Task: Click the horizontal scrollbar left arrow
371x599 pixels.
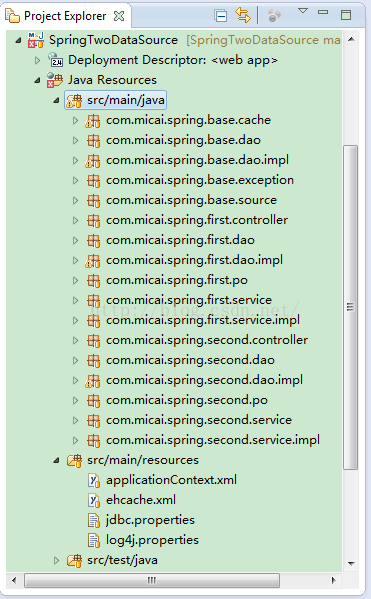Action: (14, 580)
